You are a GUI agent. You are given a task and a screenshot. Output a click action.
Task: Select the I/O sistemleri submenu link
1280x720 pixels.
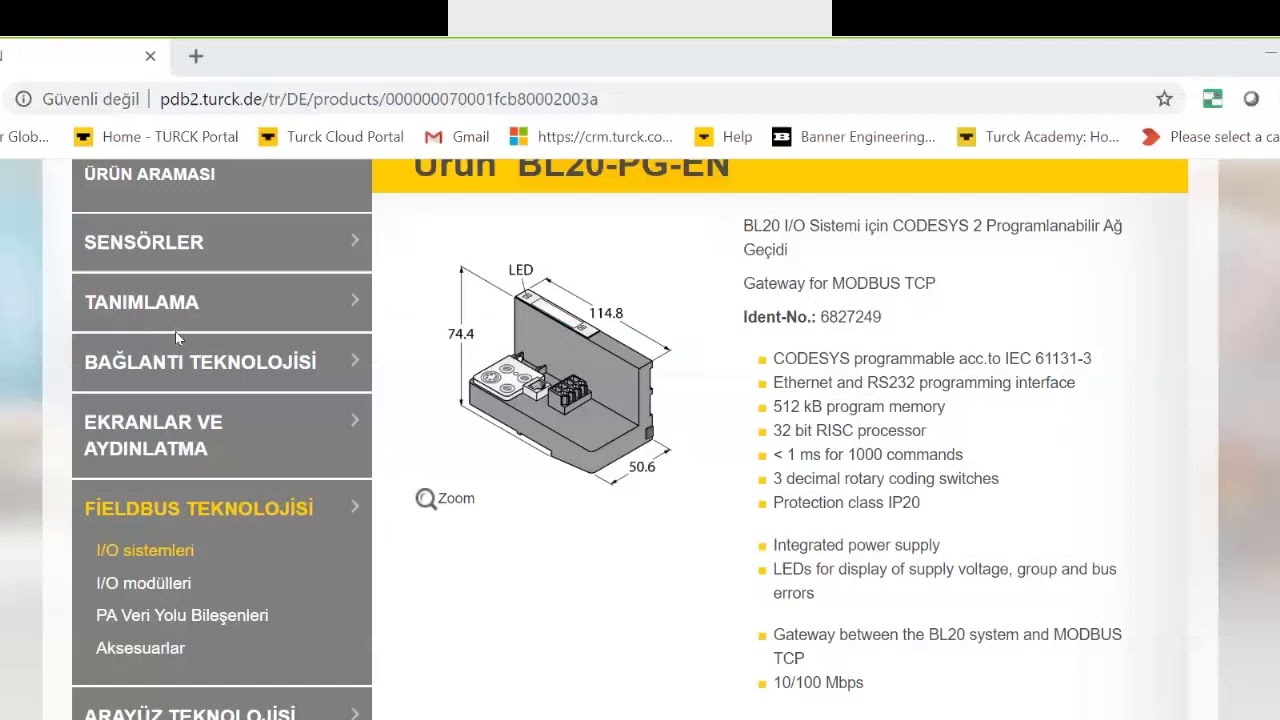point(145,551)
